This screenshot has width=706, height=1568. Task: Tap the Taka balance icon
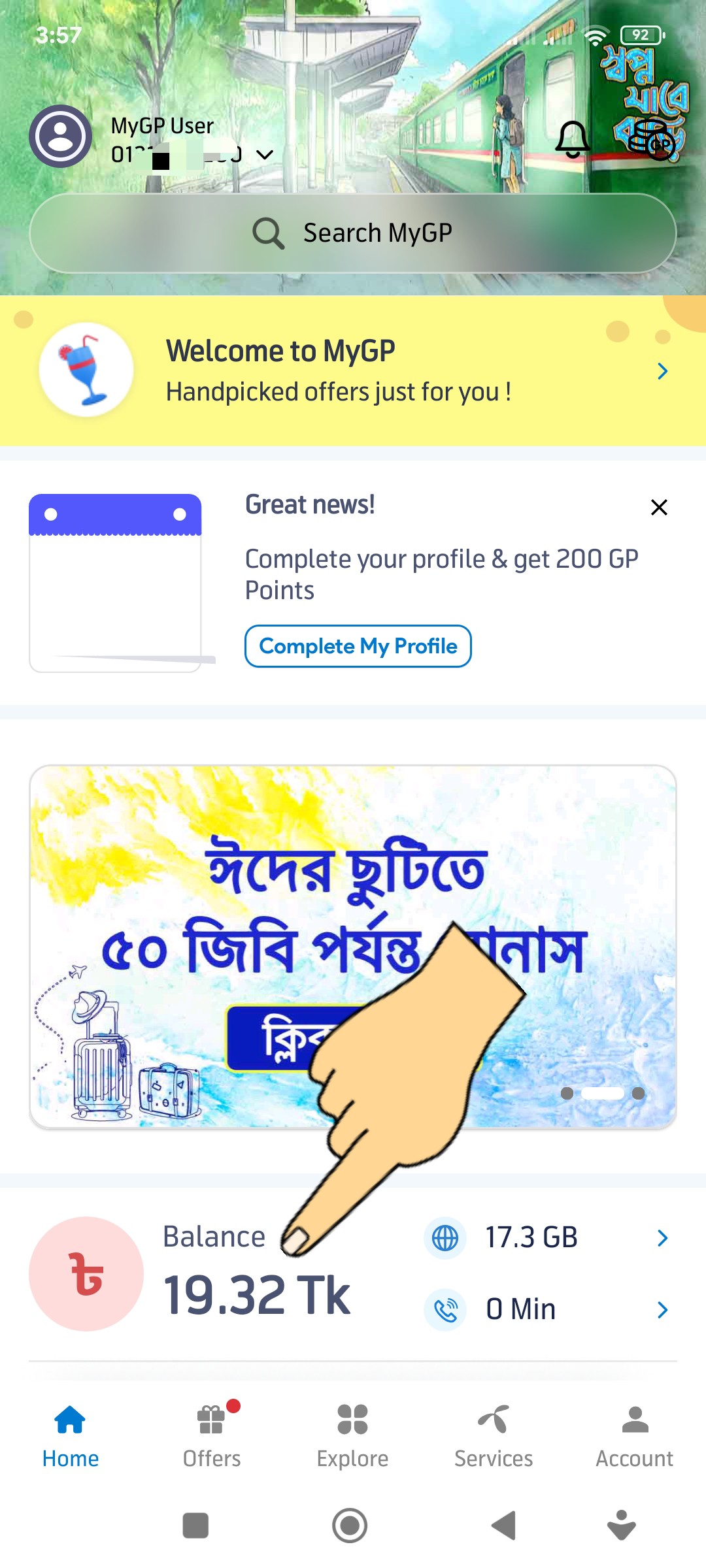[x=86, y=1273]
